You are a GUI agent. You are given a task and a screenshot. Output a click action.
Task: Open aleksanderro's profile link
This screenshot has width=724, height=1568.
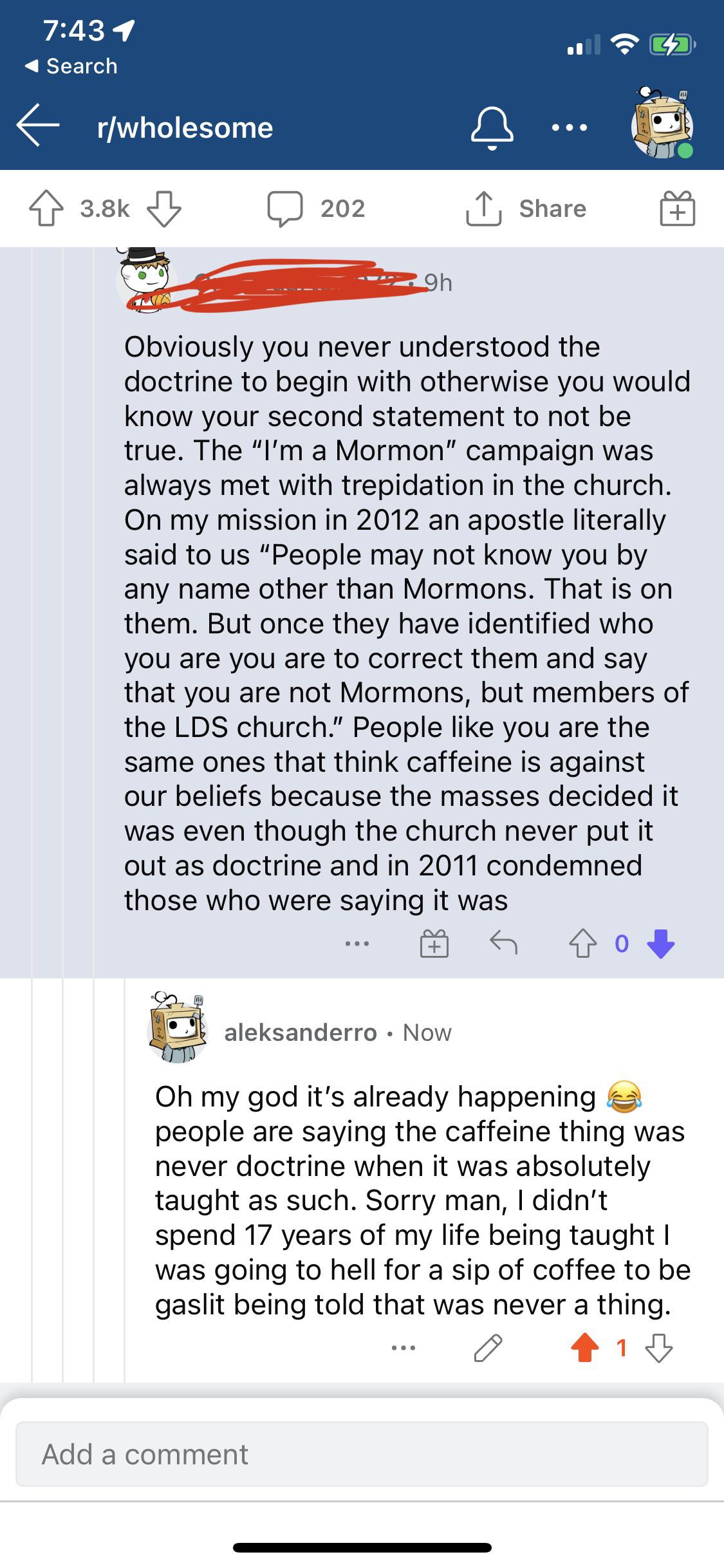[x=300, y=1032]
